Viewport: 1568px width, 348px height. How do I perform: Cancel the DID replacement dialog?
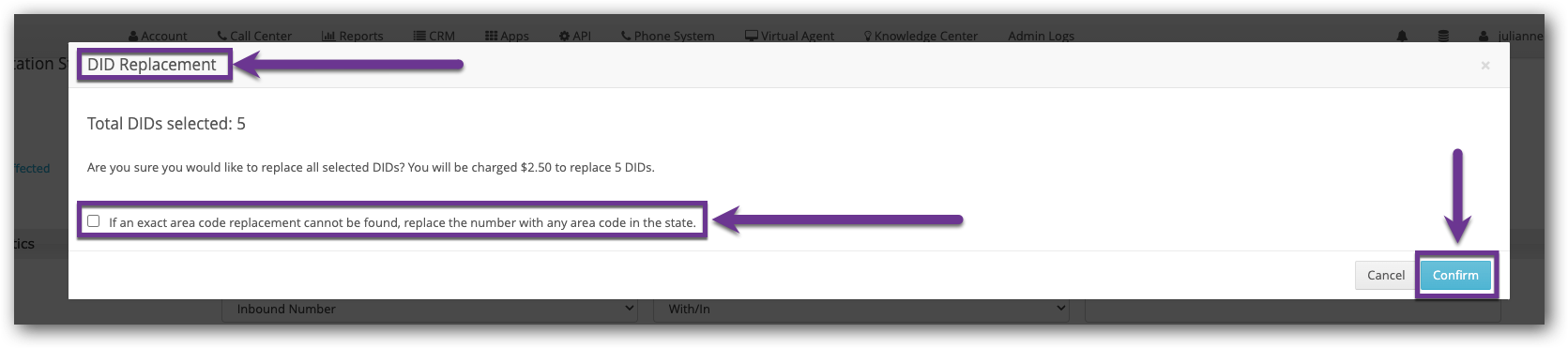click(1385, 275)
